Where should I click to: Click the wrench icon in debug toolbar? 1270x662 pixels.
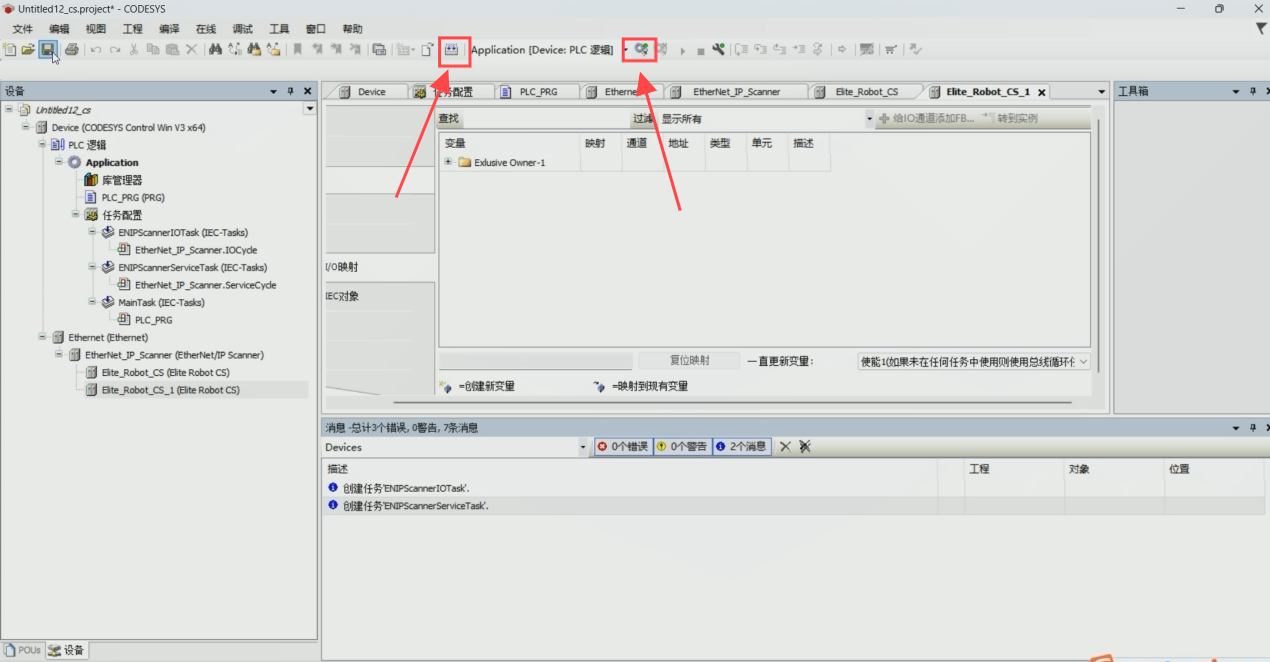[718, 49]
